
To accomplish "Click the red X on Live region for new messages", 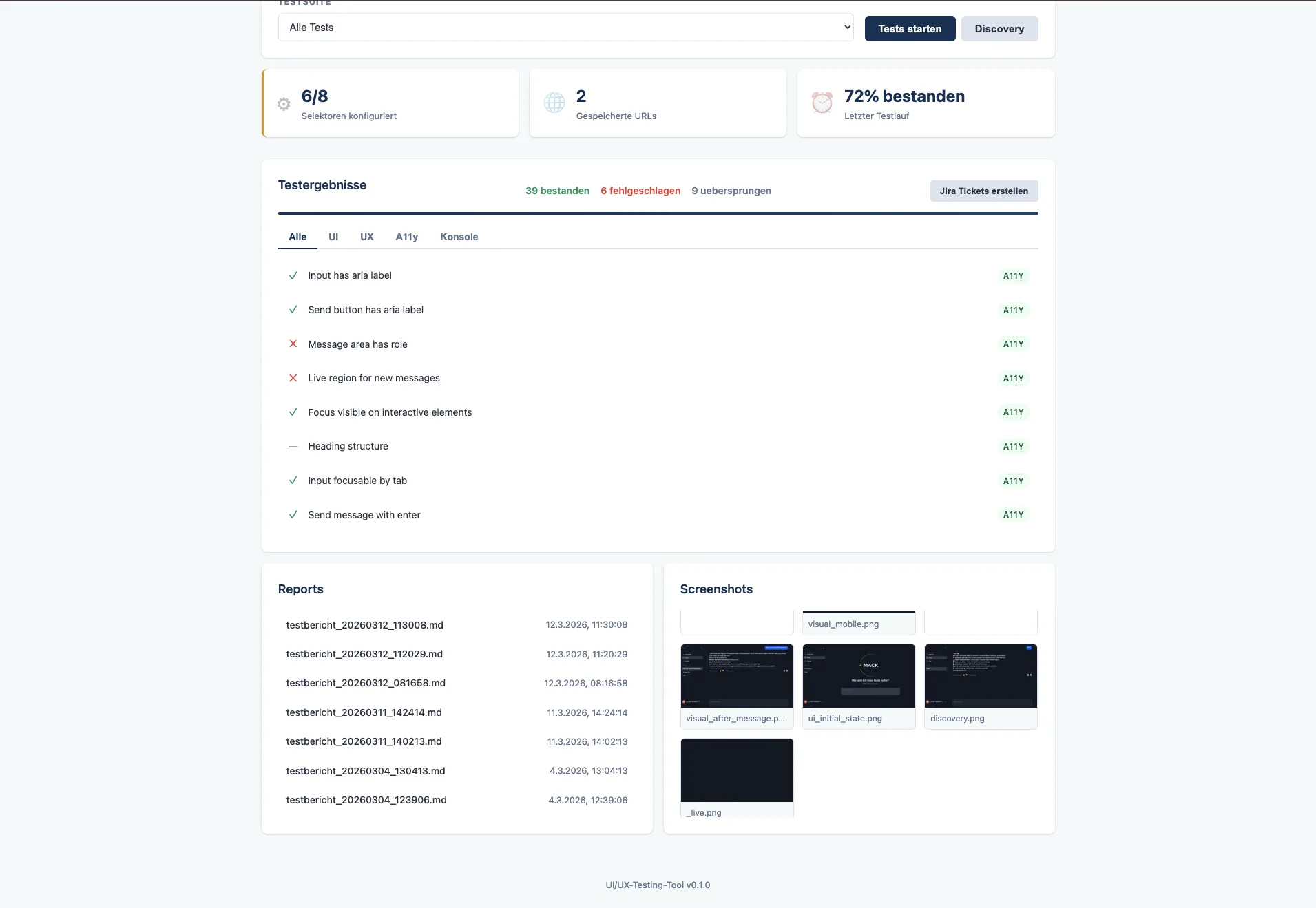I will (x=293, y=378).
